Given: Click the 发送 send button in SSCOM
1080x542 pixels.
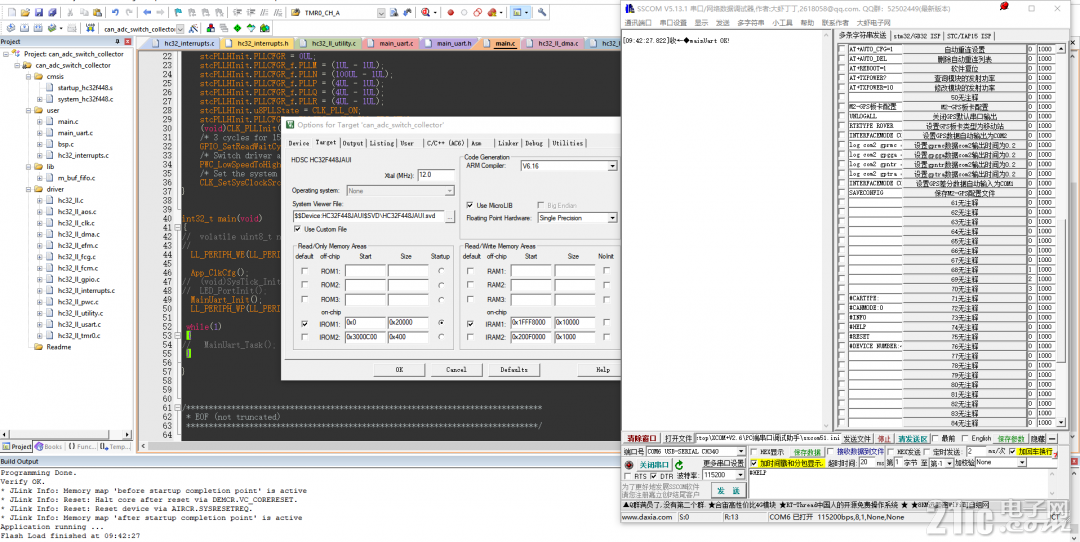Looking at the screenshot, I should point(727,490).
